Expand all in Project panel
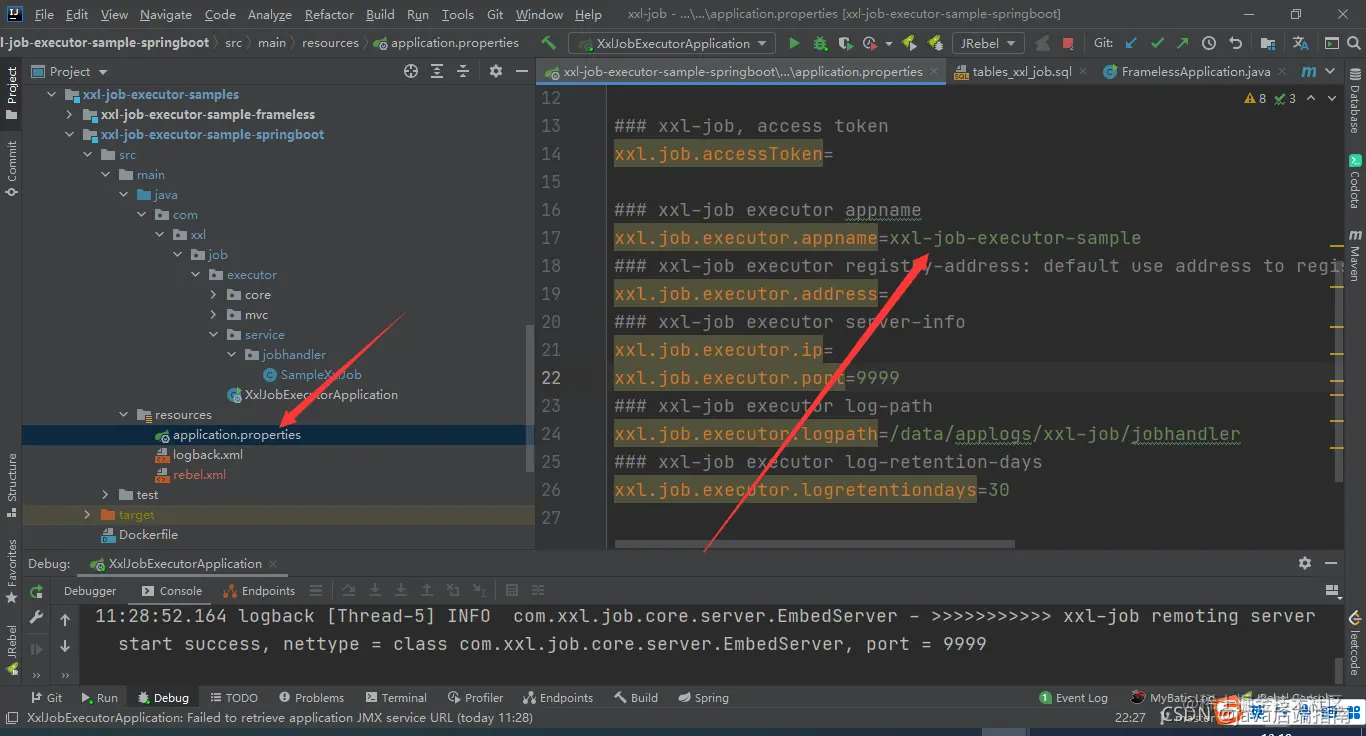 click(x=437, y=71)
